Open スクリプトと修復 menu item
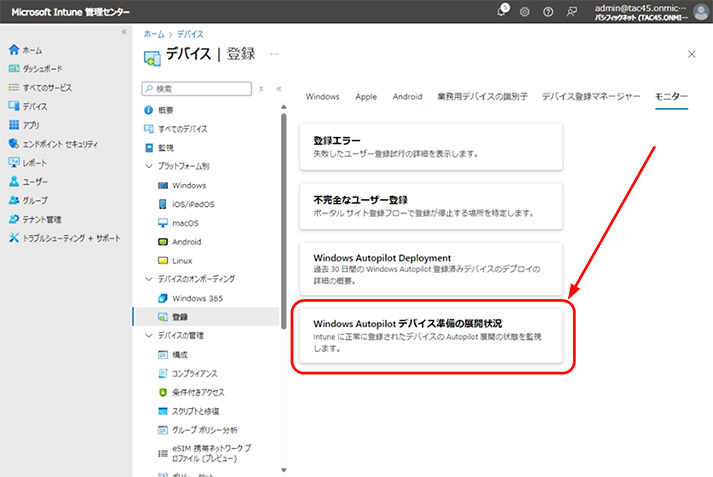 (188, 411)
